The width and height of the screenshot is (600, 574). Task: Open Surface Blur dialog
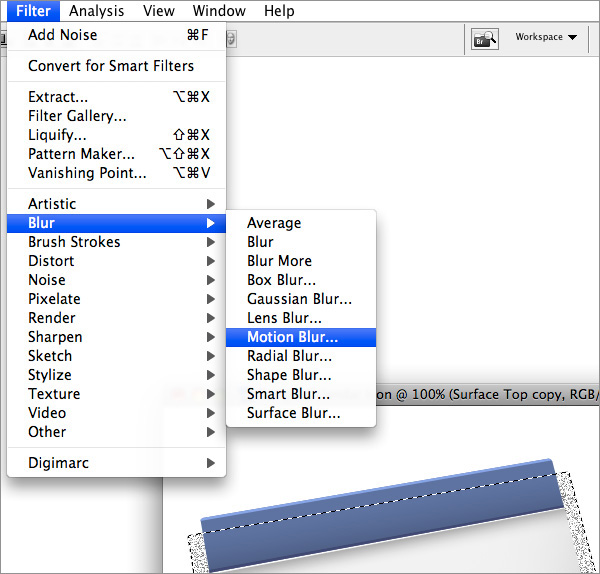point(301,413)
